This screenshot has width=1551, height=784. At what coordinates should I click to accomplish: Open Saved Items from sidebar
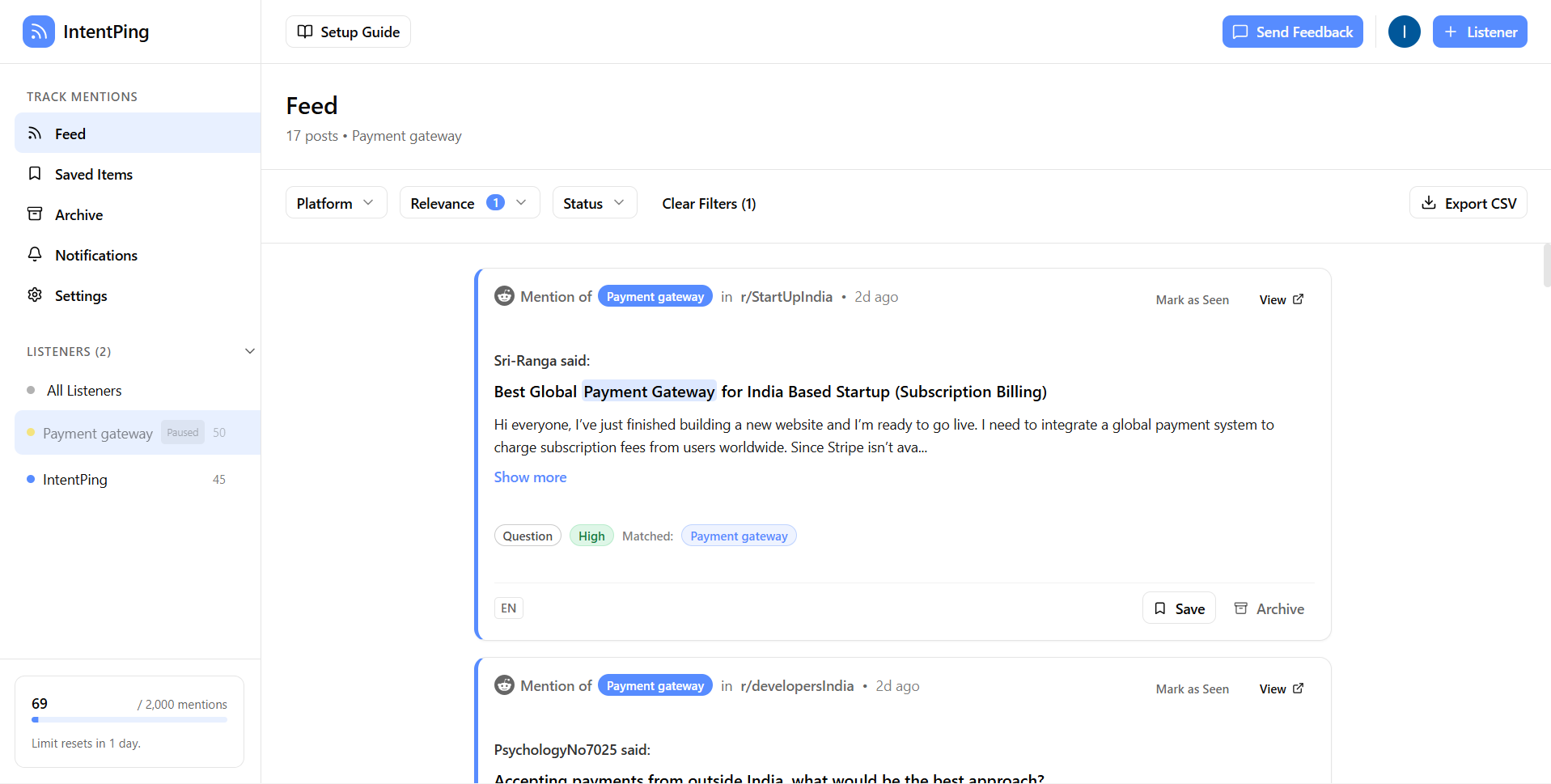[x=93, y=174]
